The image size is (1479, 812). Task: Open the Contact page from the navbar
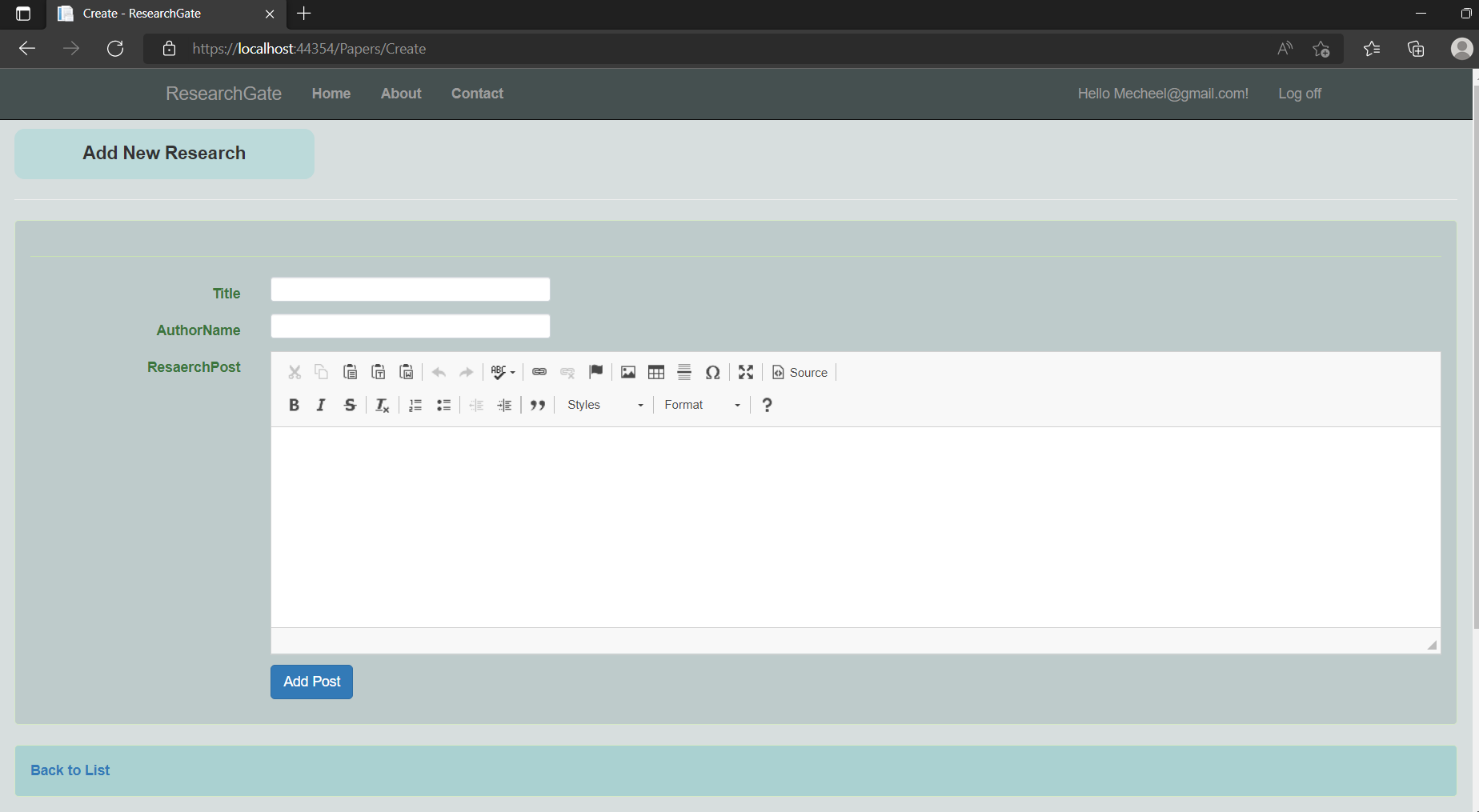pos(476,94)
